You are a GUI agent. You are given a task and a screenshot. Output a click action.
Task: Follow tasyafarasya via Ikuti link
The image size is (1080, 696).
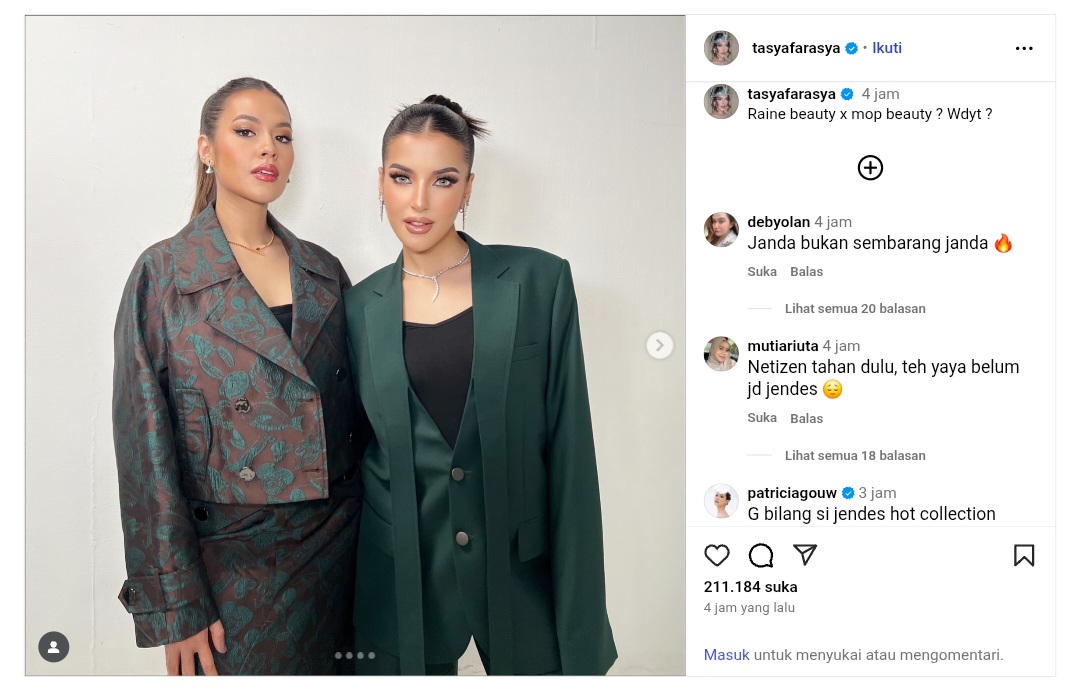[x=886, y=48]
